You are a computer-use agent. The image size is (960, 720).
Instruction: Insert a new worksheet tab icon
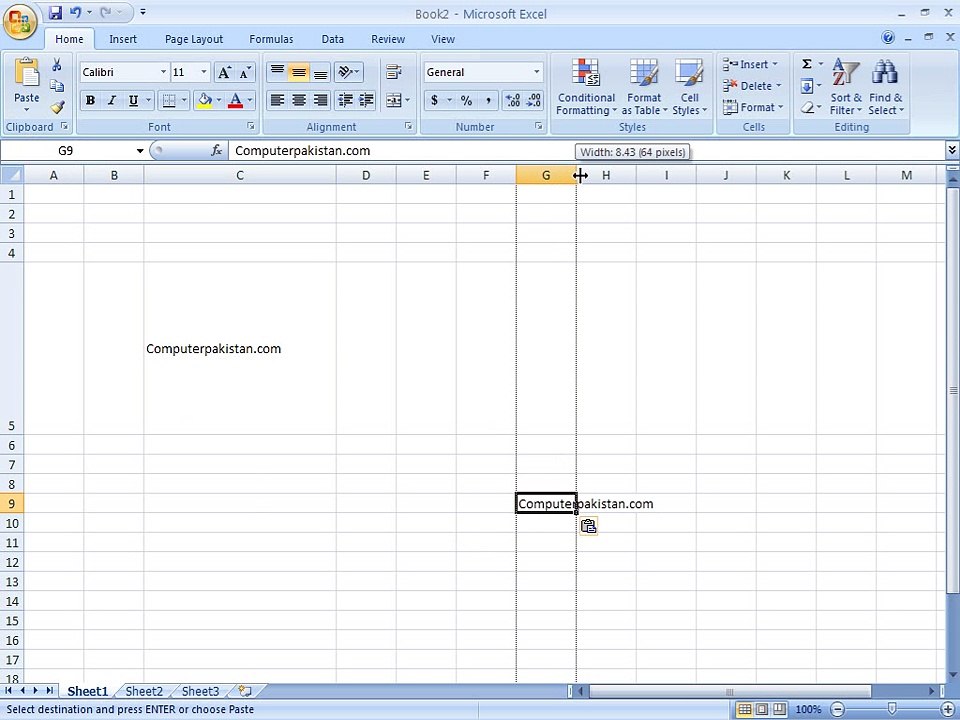245,691
